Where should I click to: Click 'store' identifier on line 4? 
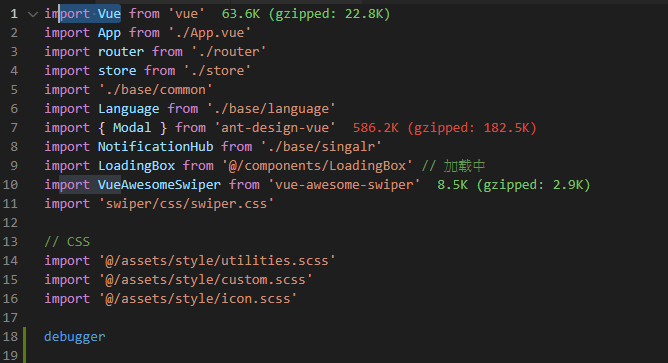(x=117, y=71)
